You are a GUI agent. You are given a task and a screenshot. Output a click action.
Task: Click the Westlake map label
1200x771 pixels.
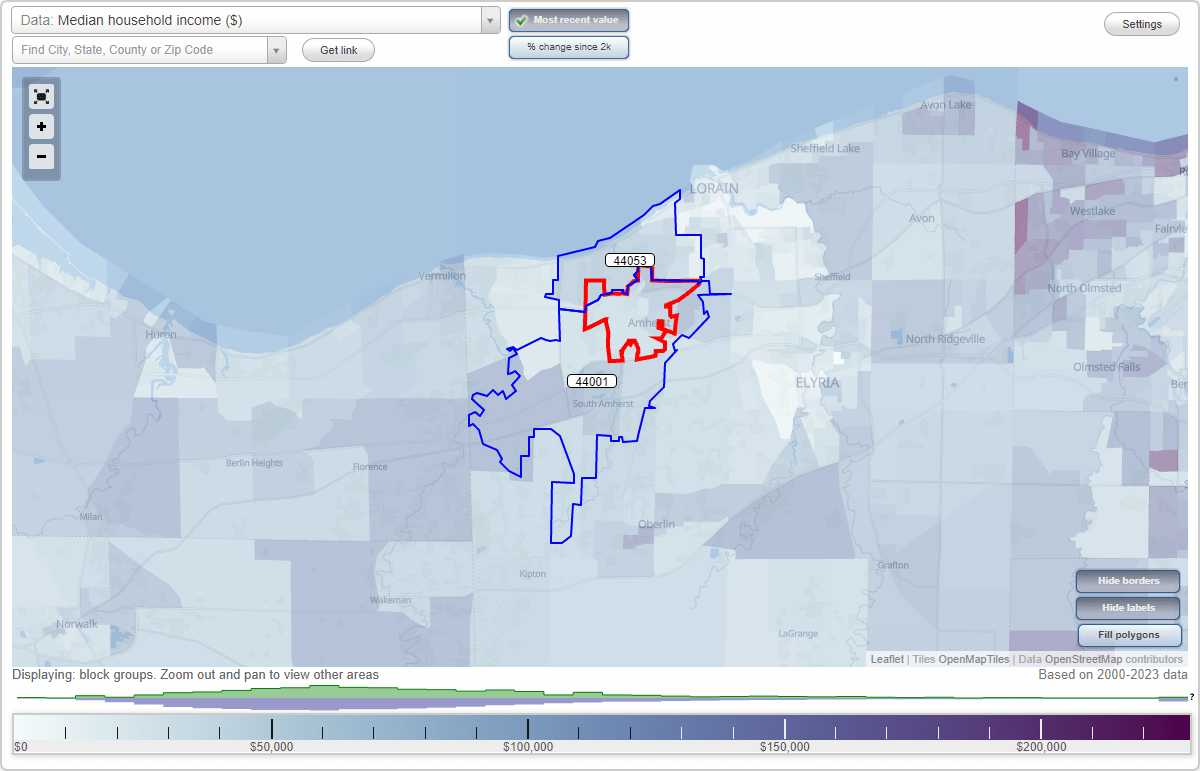(1092, 212)
